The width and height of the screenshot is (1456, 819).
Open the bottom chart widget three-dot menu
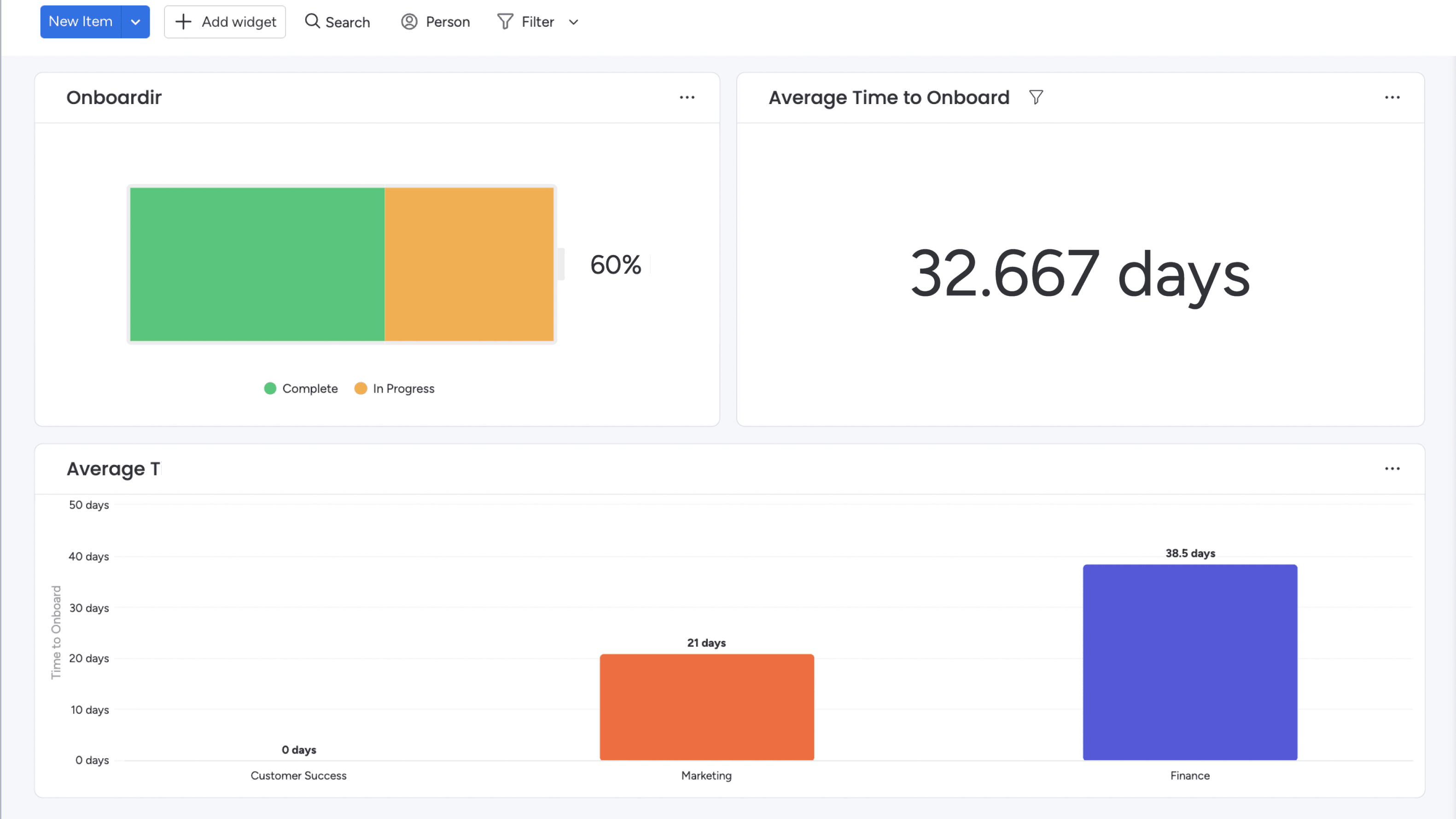(1392, 469)
